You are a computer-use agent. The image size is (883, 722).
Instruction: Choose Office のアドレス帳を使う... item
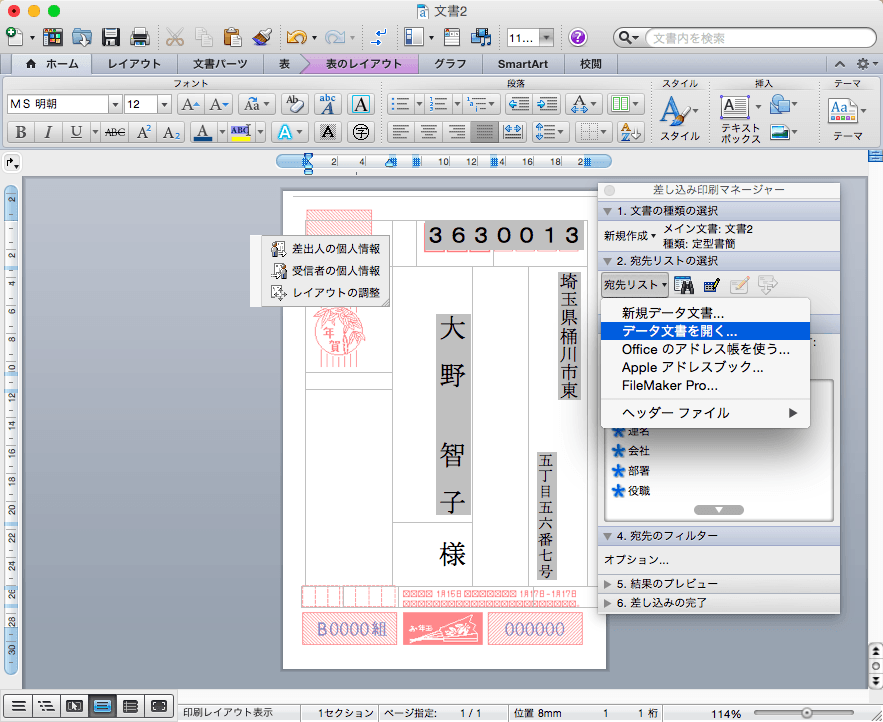click(705, 349)
